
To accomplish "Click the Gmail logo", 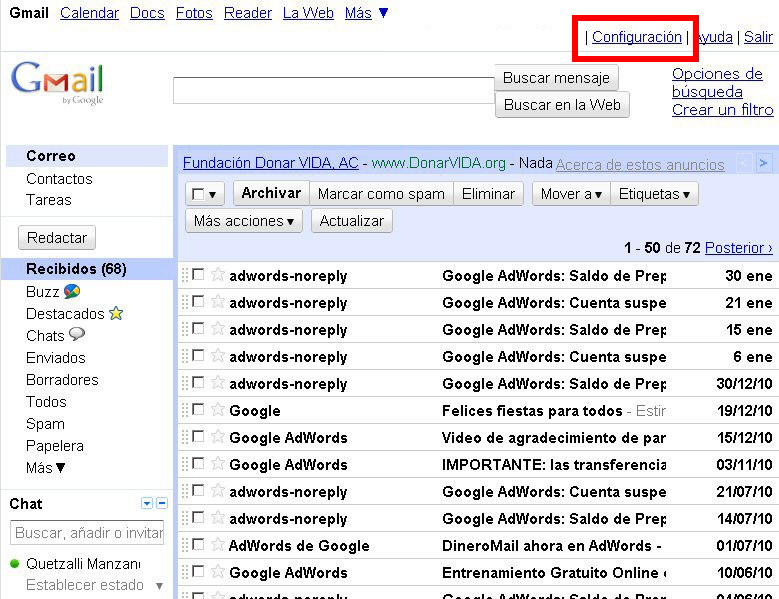I will tap(57, 82).
